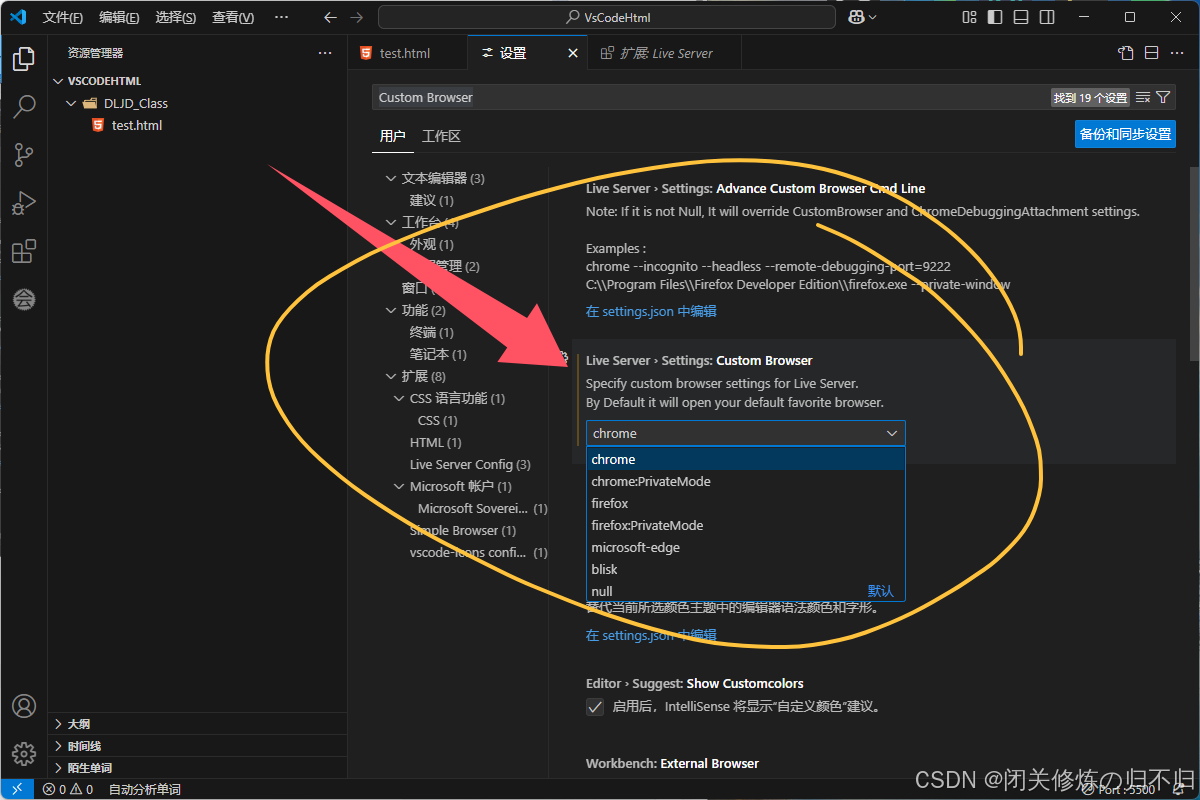1200x800 pixels.
Task: Collapse the 功能 settings group
Action: point(391,310)
